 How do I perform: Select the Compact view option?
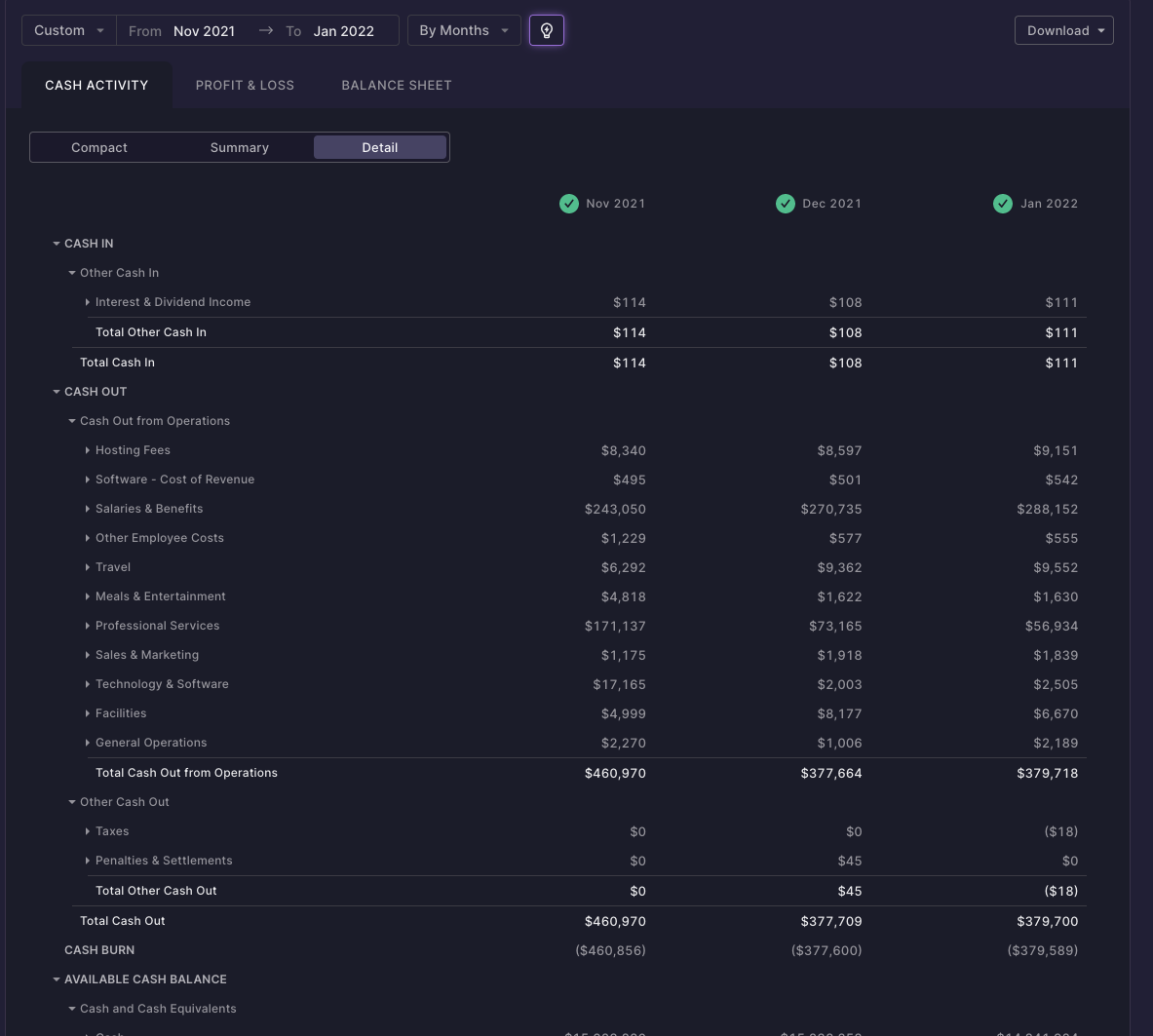99,147
